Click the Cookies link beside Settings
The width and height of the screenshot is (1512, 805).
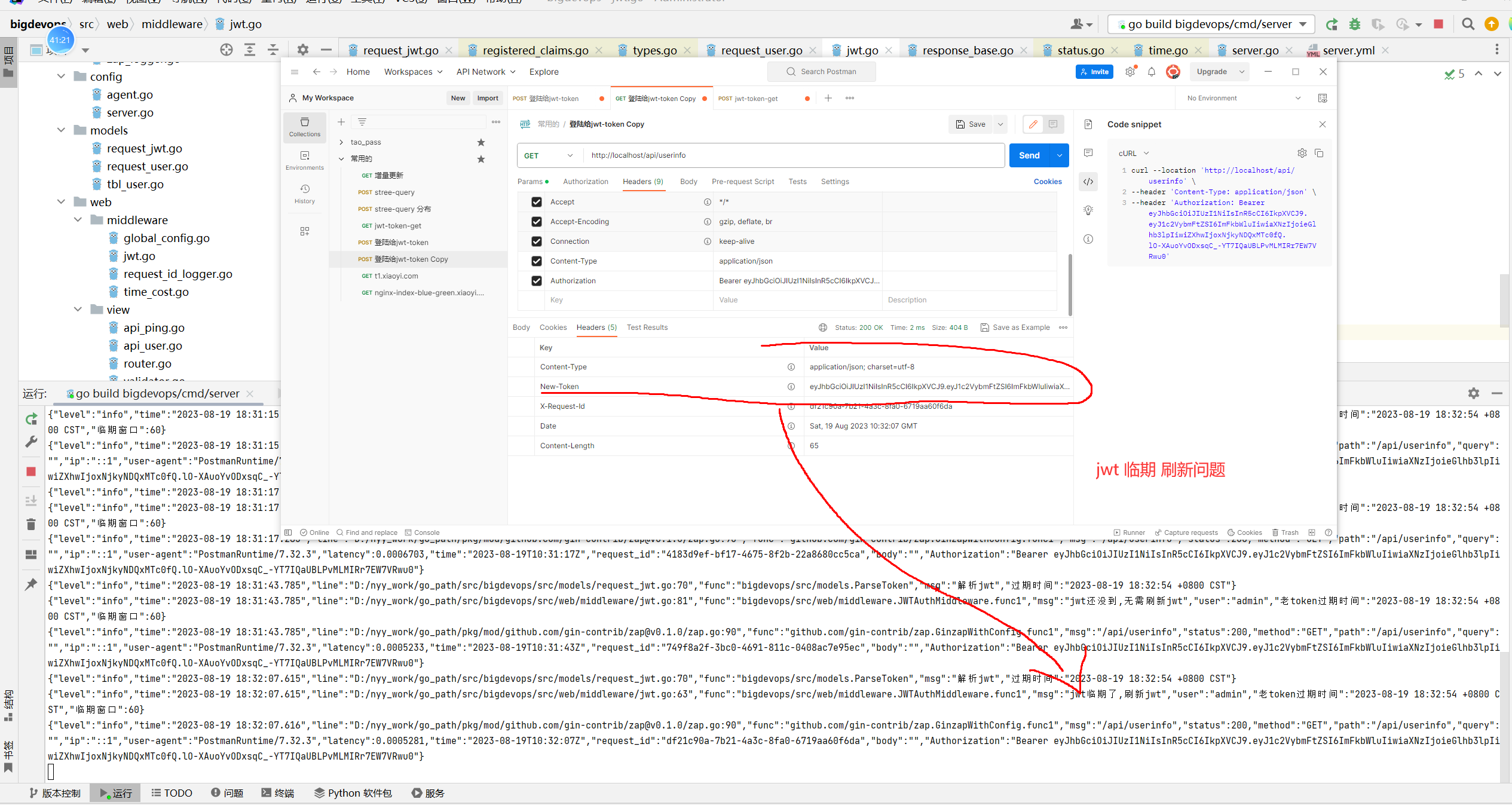[1047, 182]
